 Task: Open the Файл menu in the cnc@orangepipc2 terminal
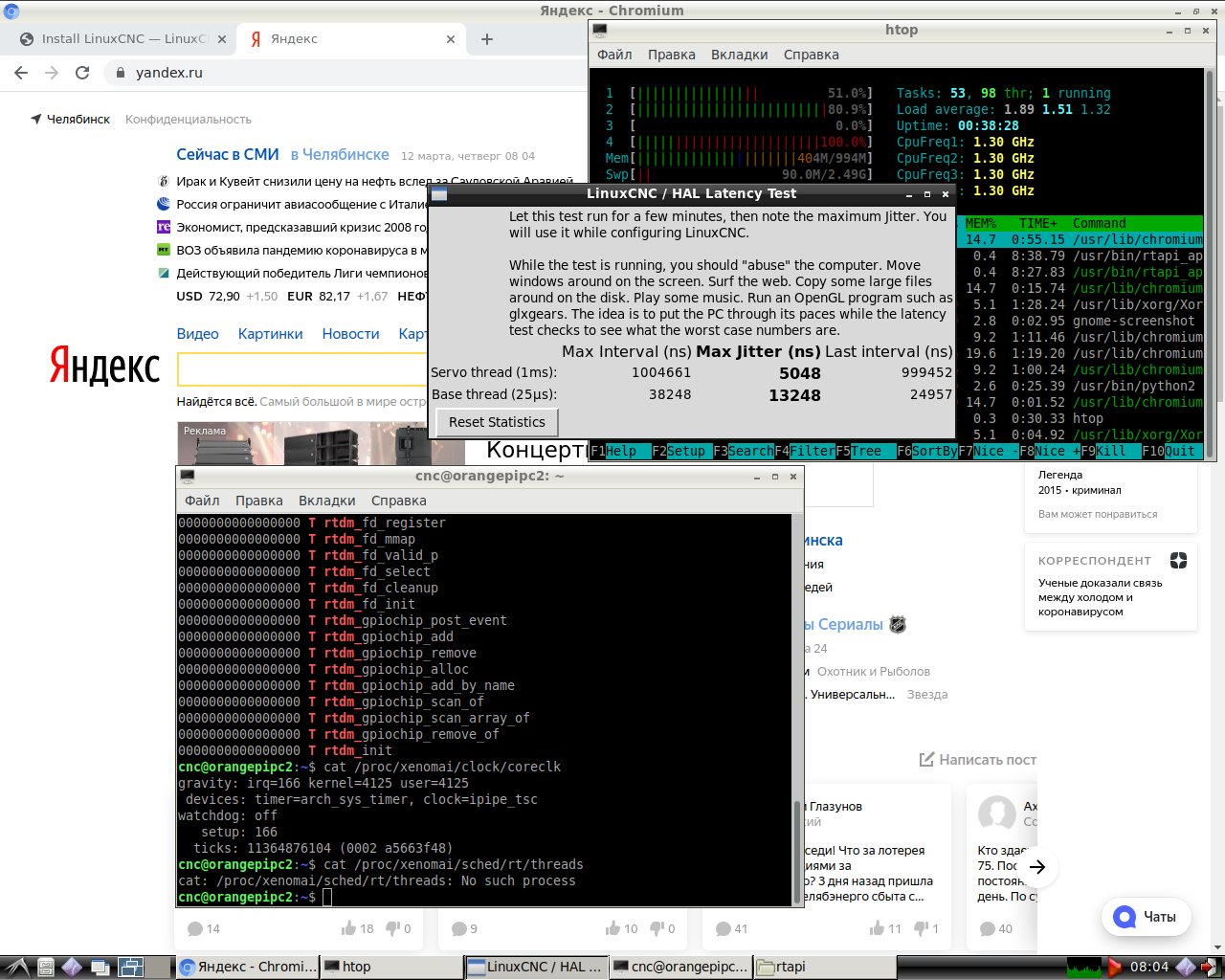pyautogui.click(x=202, y=501)
